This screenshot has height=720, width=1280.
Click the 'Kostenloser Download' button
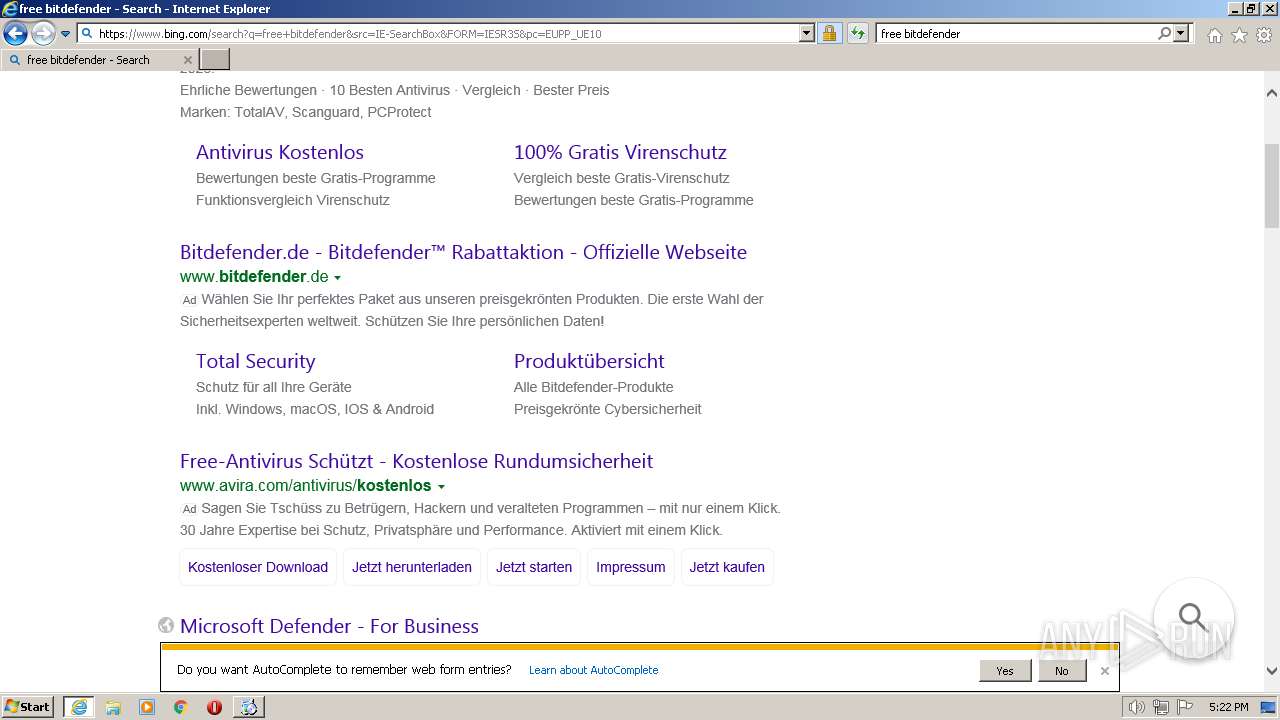click(x=258, y=567)
